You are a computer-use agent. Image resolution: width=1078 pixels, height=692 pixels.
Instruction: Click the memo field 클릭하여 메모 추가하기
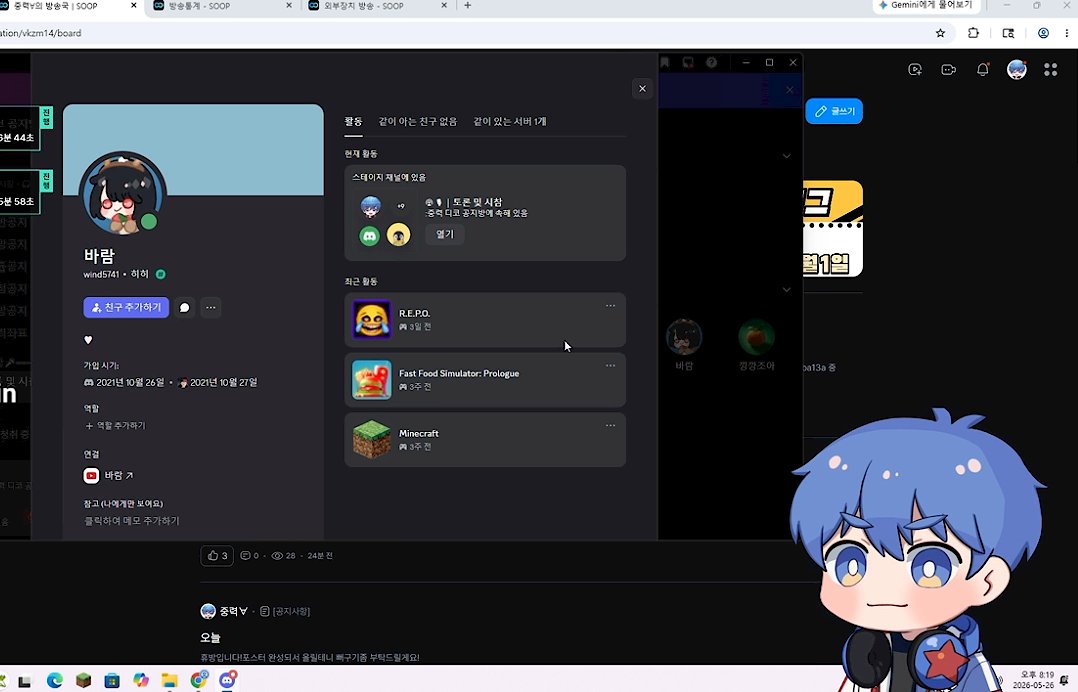(x=132, y=521)
